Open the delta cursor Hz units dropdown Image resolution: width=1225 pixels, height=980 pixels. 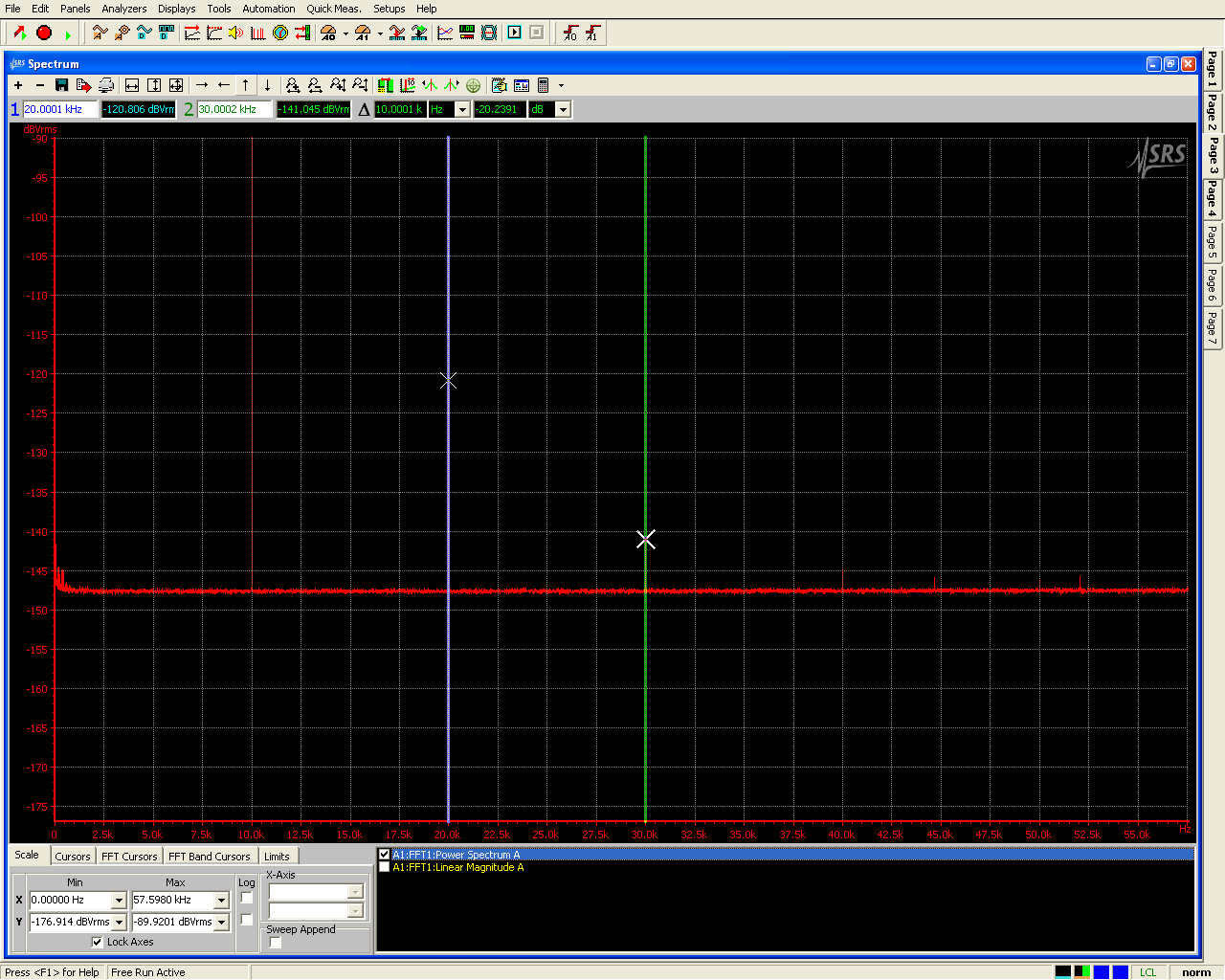462,110
